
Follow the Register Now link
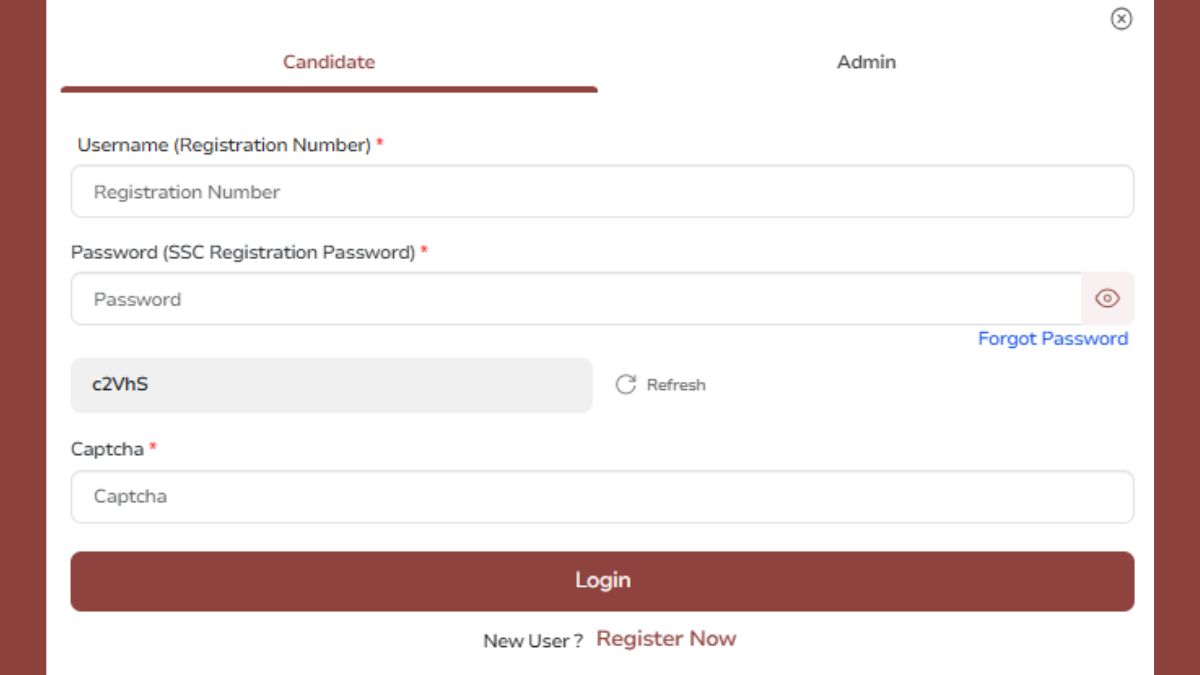pos(666,639)
